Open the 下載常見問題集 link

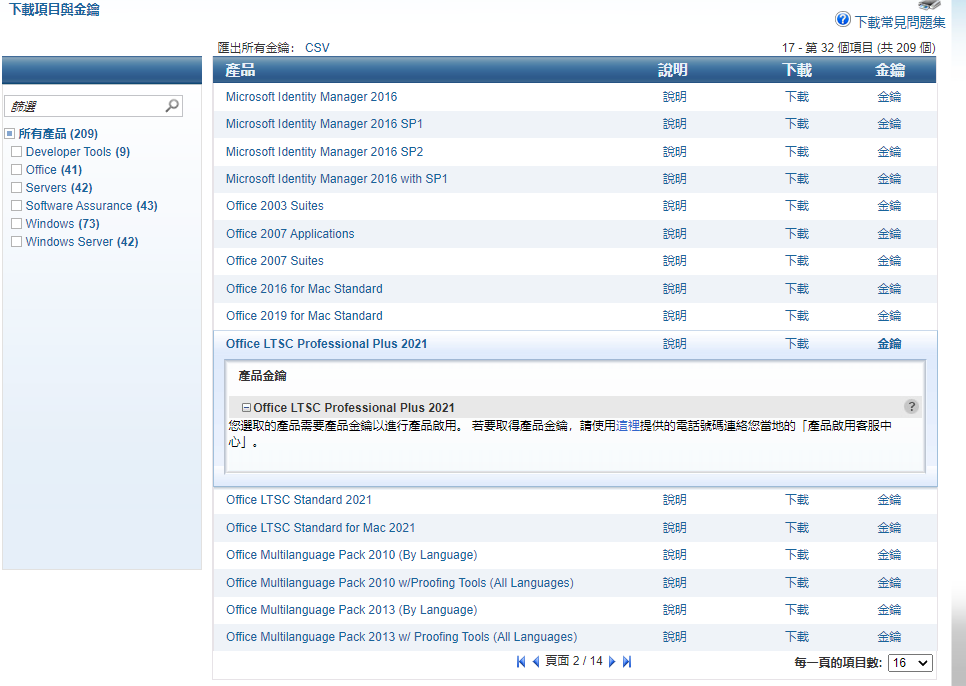[x=899, y=22]
